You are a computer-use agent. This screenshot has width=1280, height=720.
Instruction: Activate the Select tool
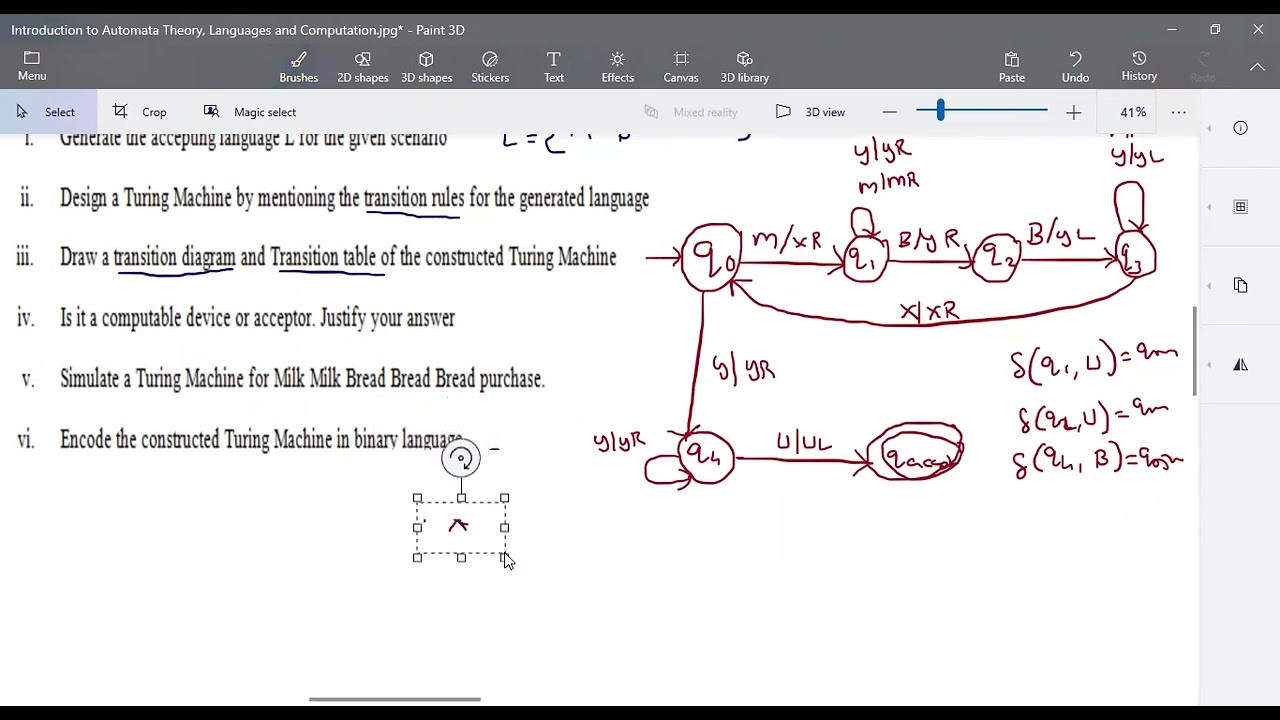[x=46, y=112]
